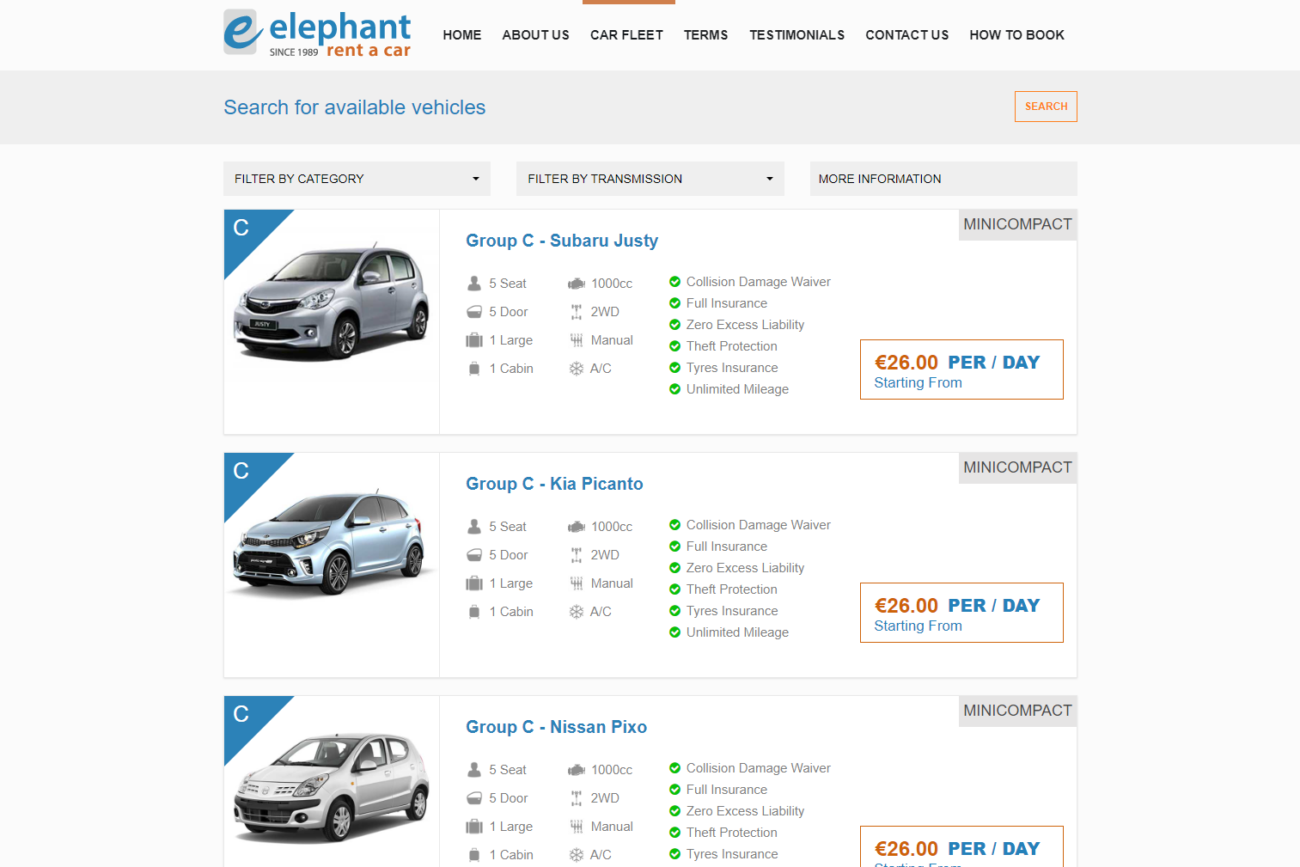Screen dimensions: 1300x867
Task: Click green check beside Kia Picanto Theft Protection
Action: (x=675, y=590)
